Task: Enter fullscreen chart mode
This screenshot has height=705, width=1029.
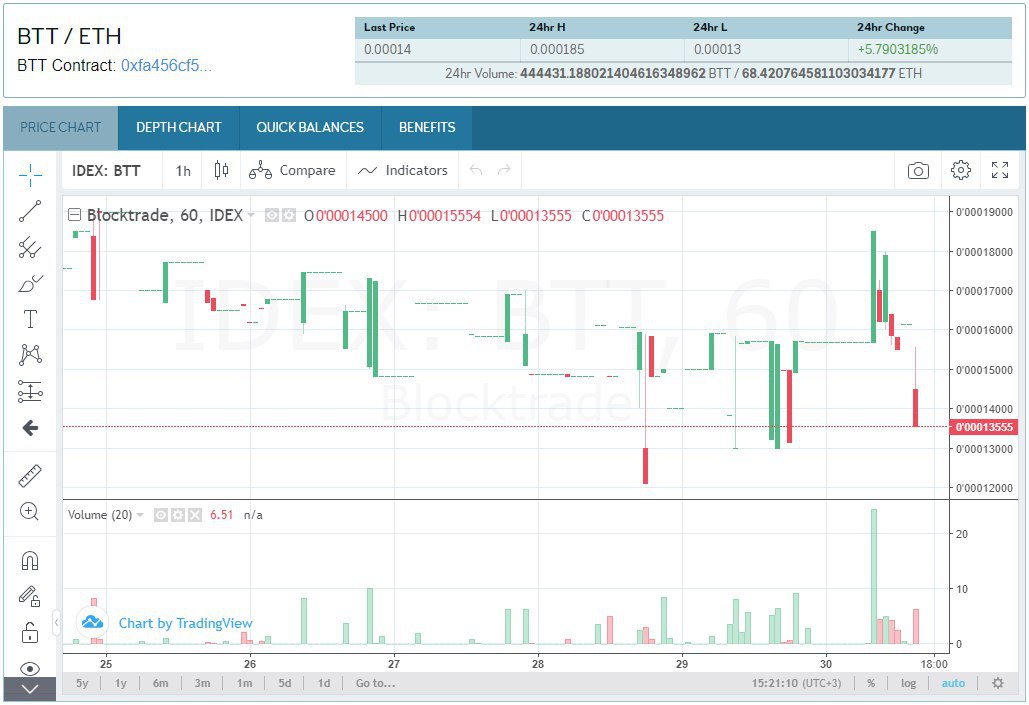Action: click(x=1000, y=170)
